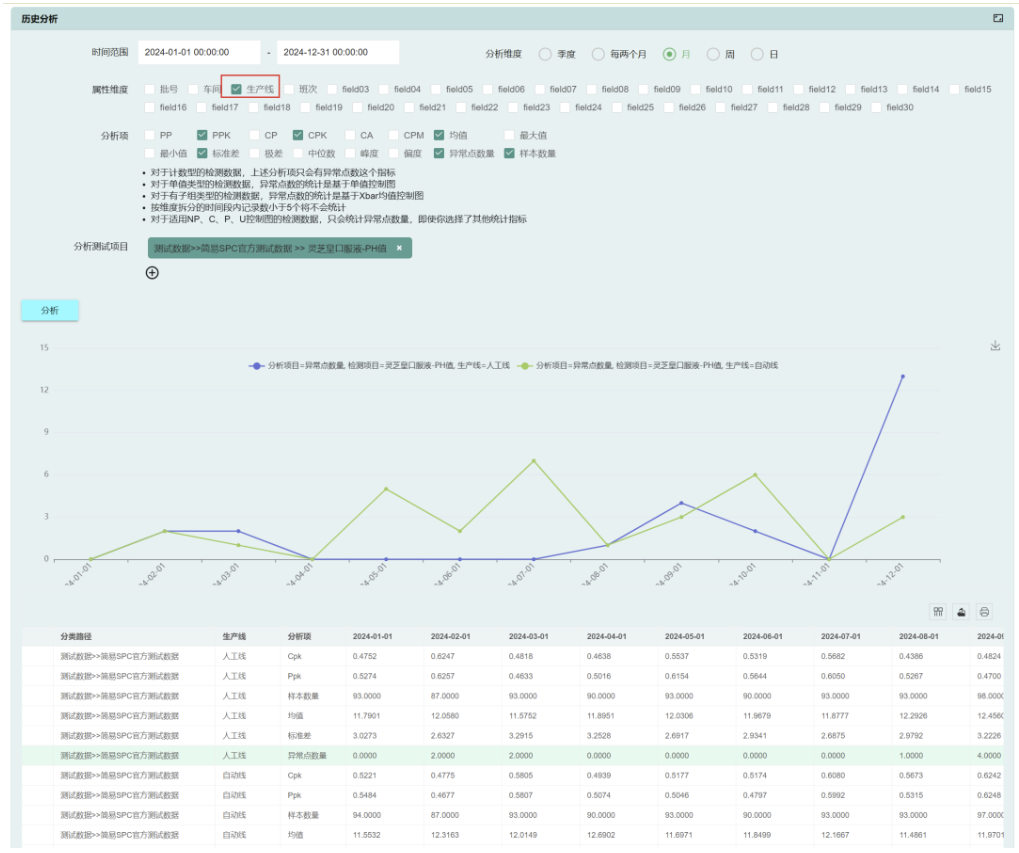Click the print table icon

click(984, 612)
